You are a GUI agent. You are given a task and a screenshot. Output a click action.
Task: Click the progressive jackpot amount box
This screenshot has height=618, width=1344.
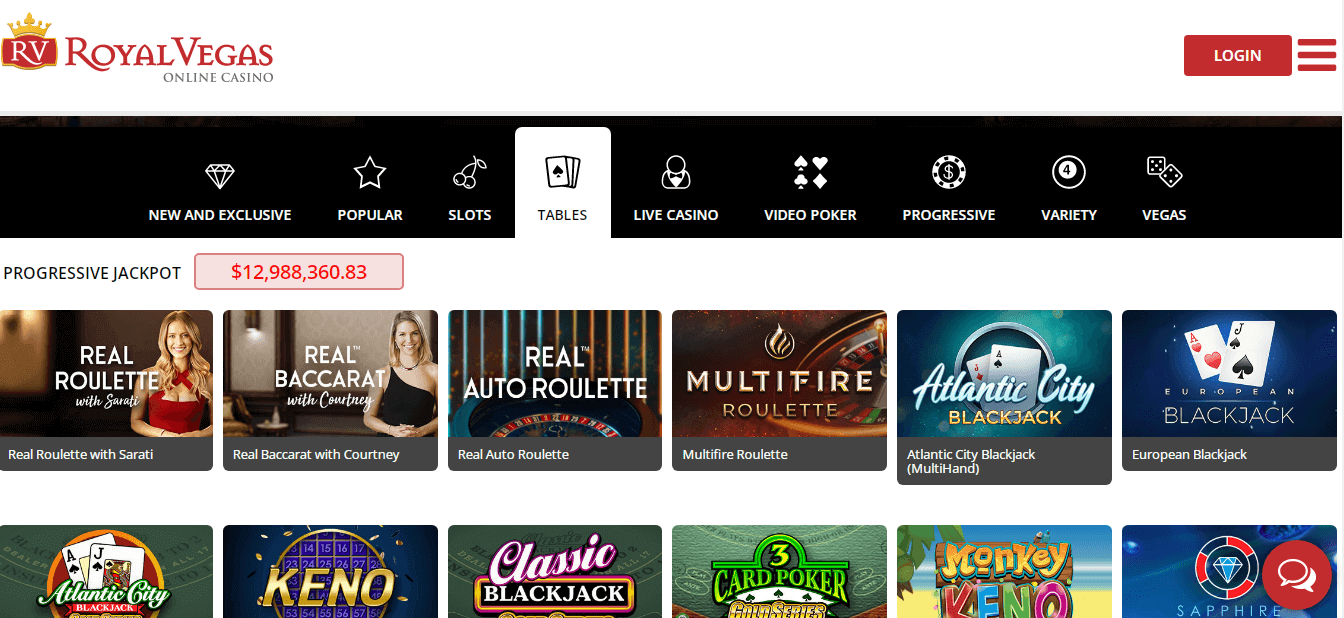(x=299, y=271)
